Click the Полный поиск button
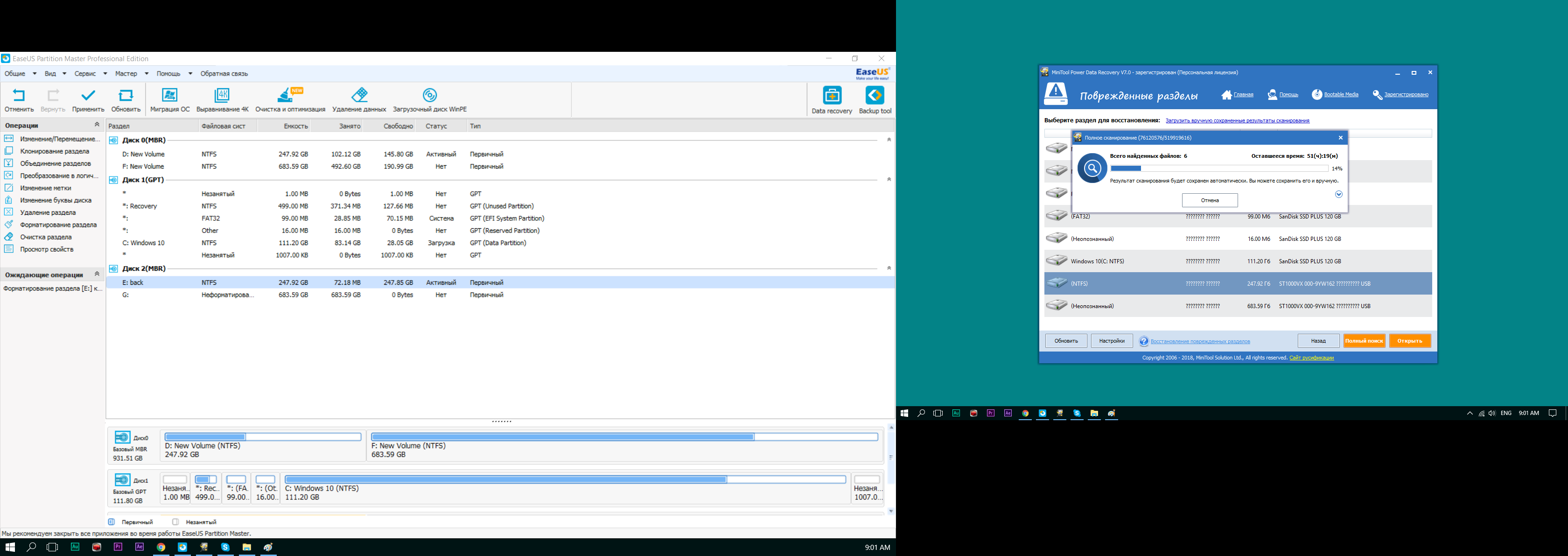1568x556 pixels. coord(1364,341)
